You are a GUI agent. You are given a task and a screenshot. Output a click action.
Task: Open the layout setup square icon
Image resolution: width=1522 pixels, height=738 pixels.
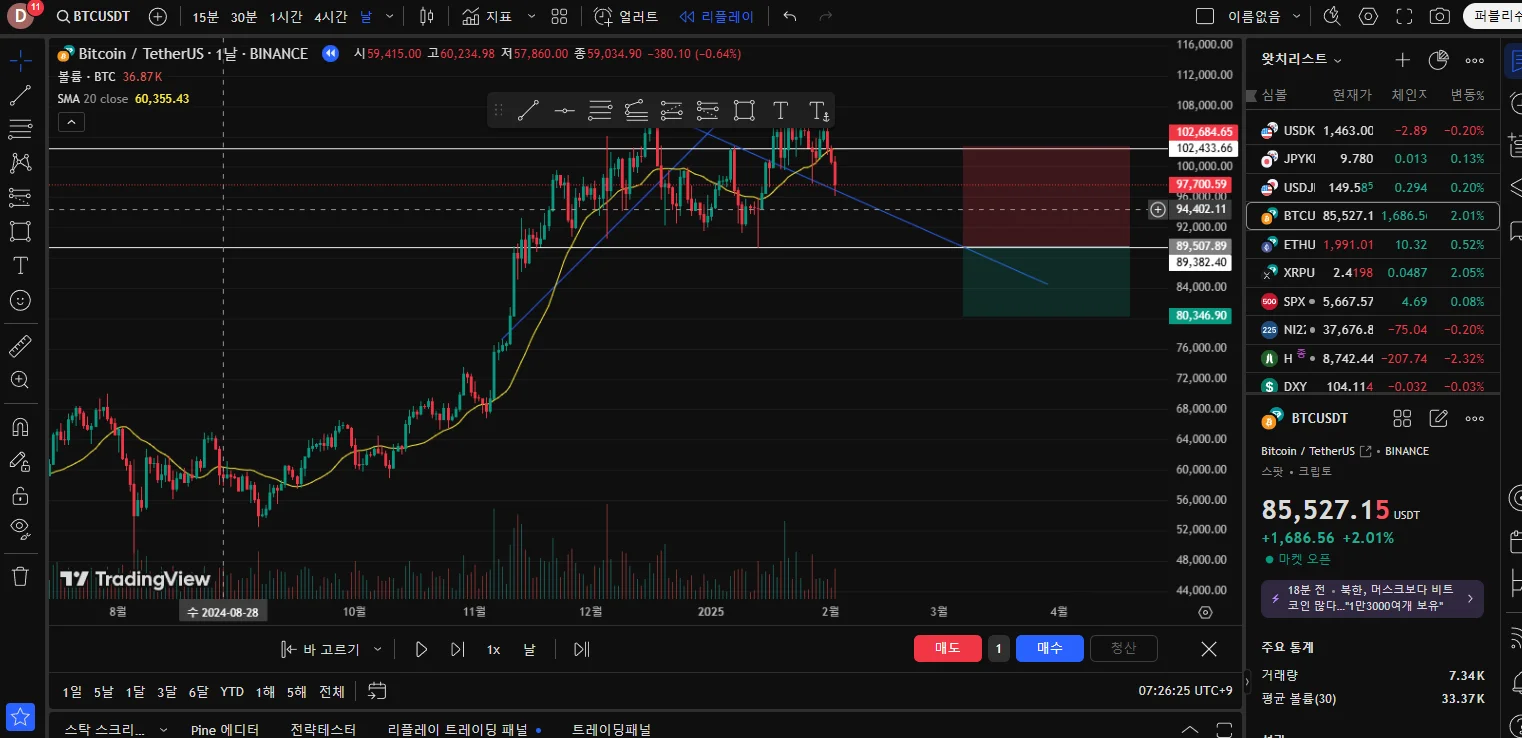point(1205,17)
